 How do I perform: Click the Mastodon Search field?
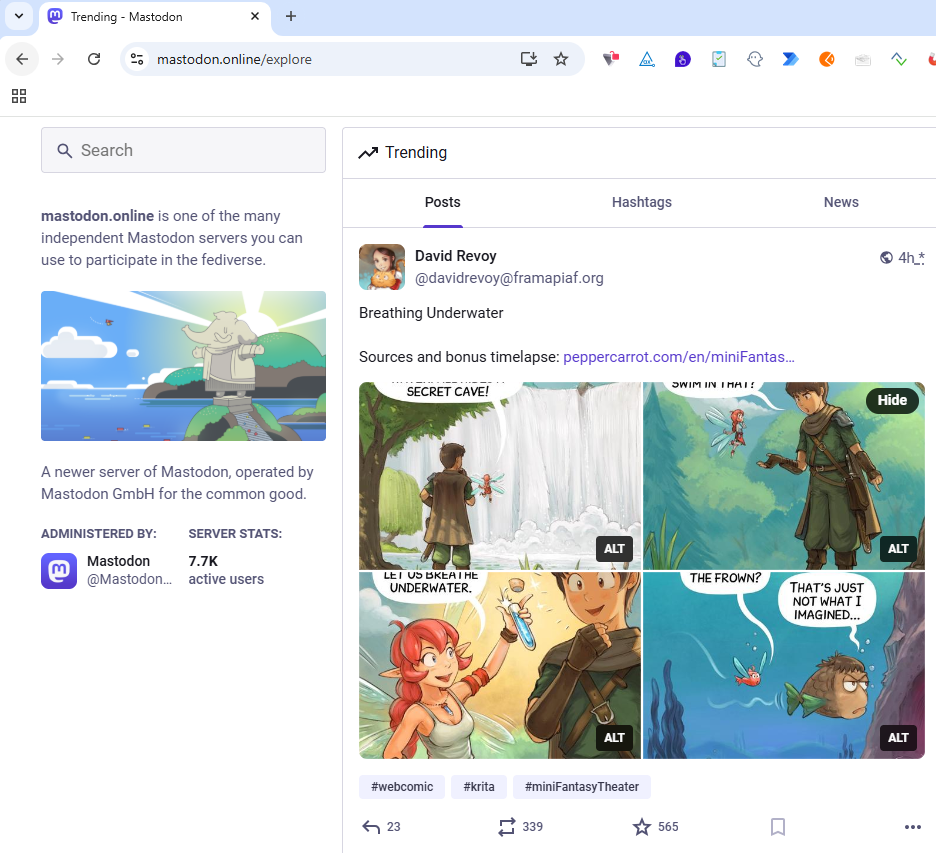point(183,150)
